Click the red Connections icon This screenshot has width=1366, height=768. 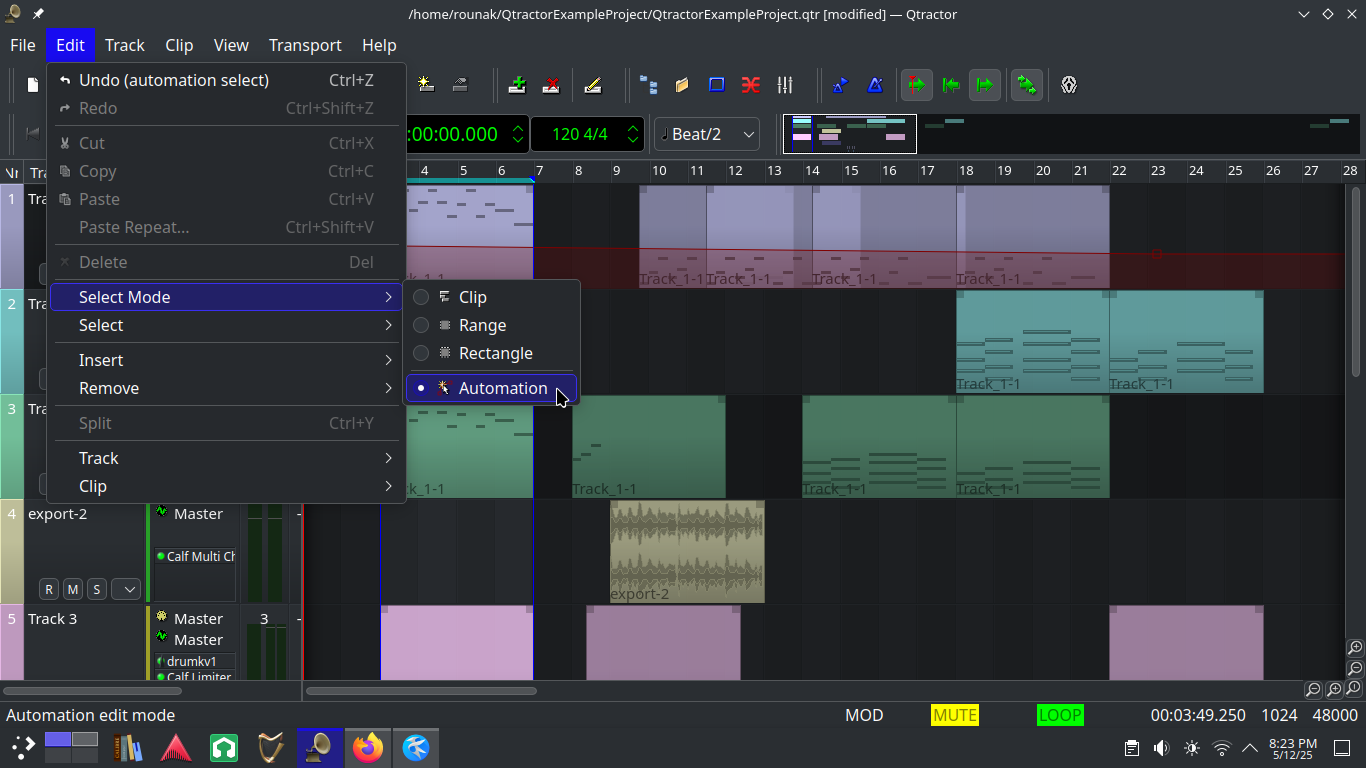pos(750,85)
